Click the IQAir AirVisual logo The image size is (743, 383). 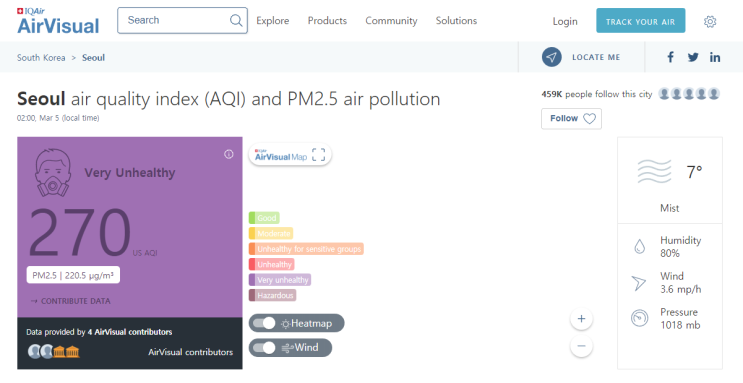tap(58, 21)
